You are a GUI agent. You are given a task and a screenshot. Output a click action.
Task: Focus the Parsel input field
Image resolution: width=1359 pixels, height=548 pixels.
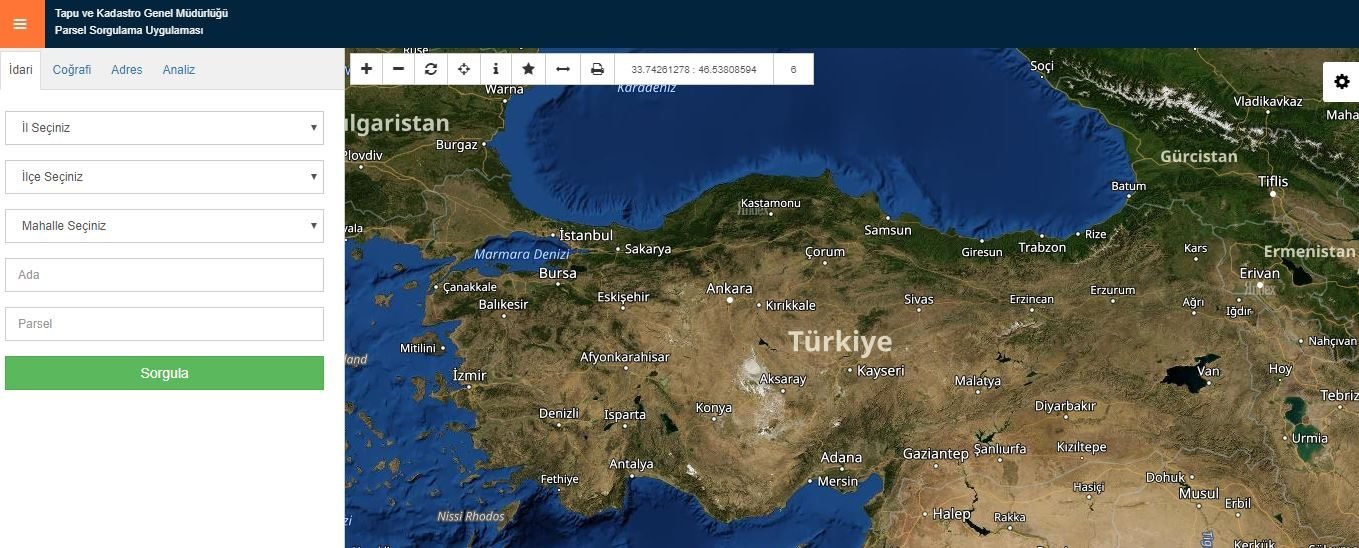coord(164,324)
